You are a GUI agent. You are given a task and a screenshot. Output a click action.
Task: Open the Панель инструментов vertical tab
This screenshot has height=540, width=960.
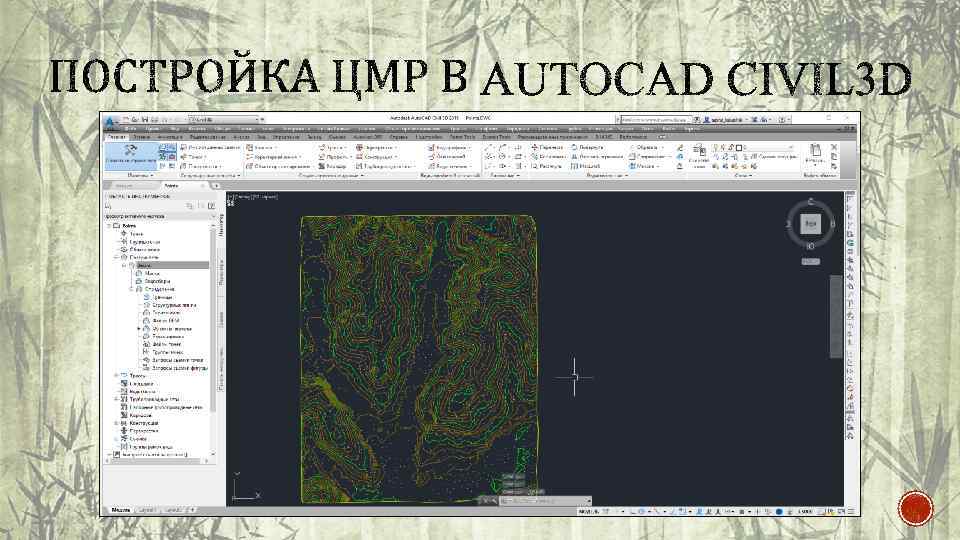(x=221, y=367)
